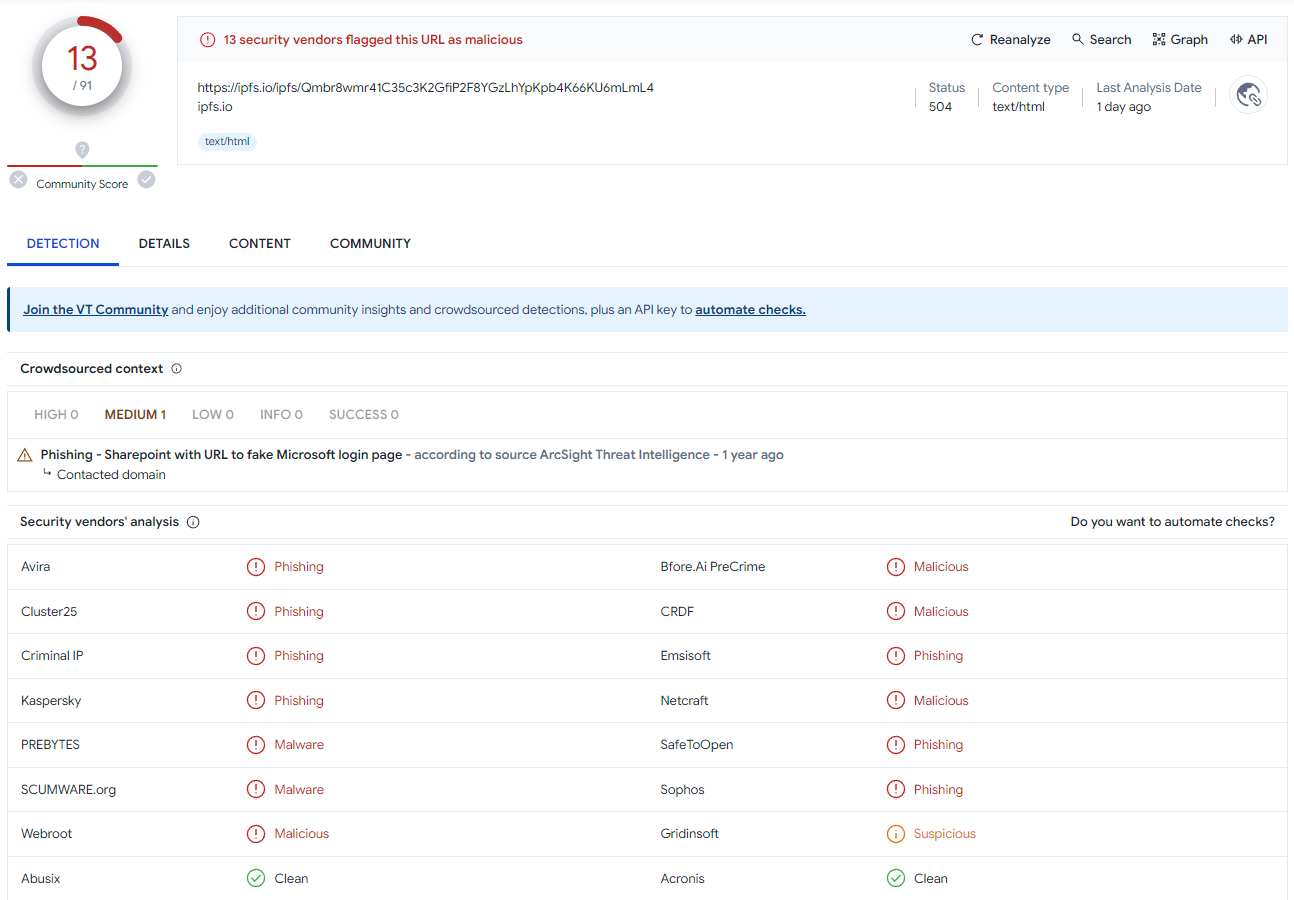The height and width of the screenshot is (900, 1294).
Task: Click CRDF malicious alert icon
Action: (895, 611)
